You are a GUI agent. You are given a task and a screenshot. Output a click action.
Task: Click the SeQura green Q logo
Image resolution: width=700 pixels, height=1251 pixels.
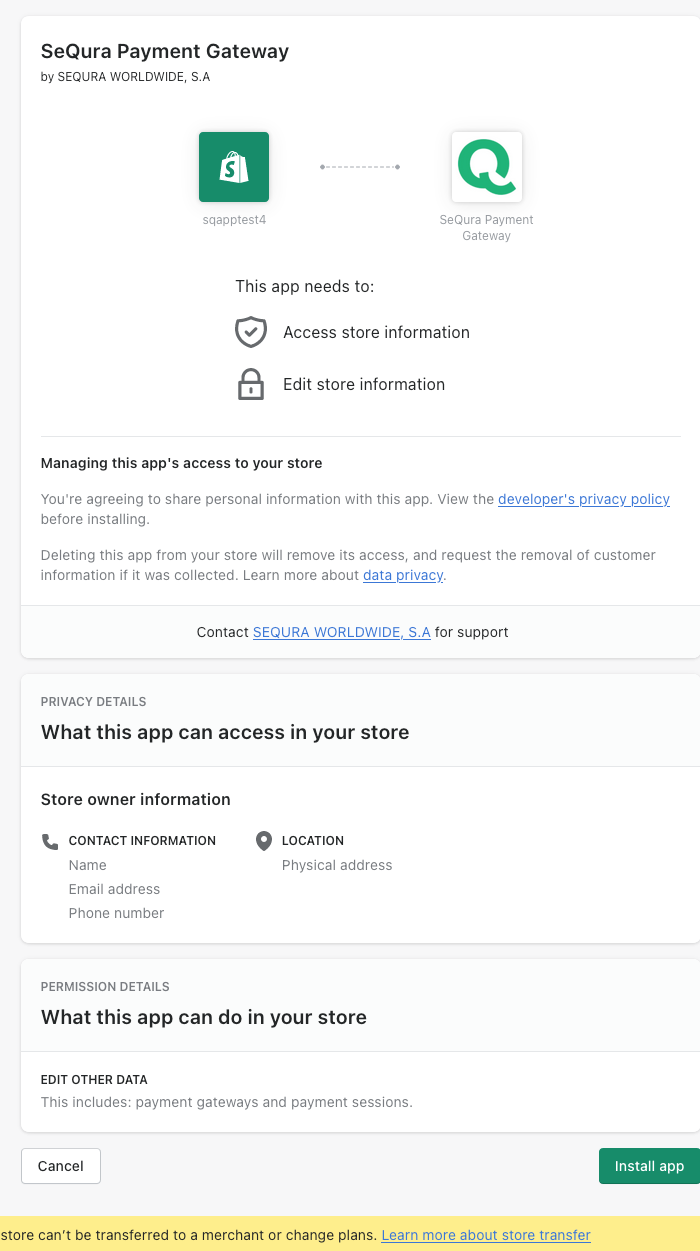click(x=487, y=167)
